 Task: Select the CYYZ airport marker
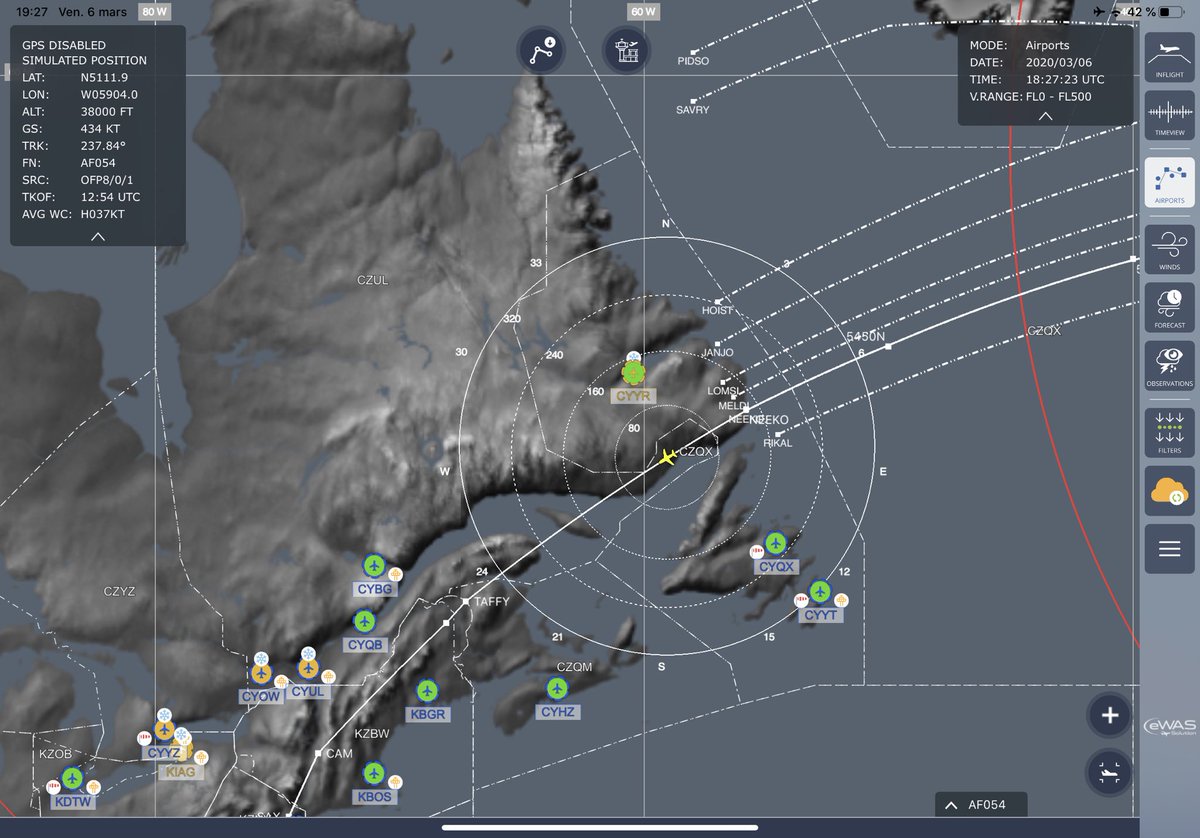164,730
